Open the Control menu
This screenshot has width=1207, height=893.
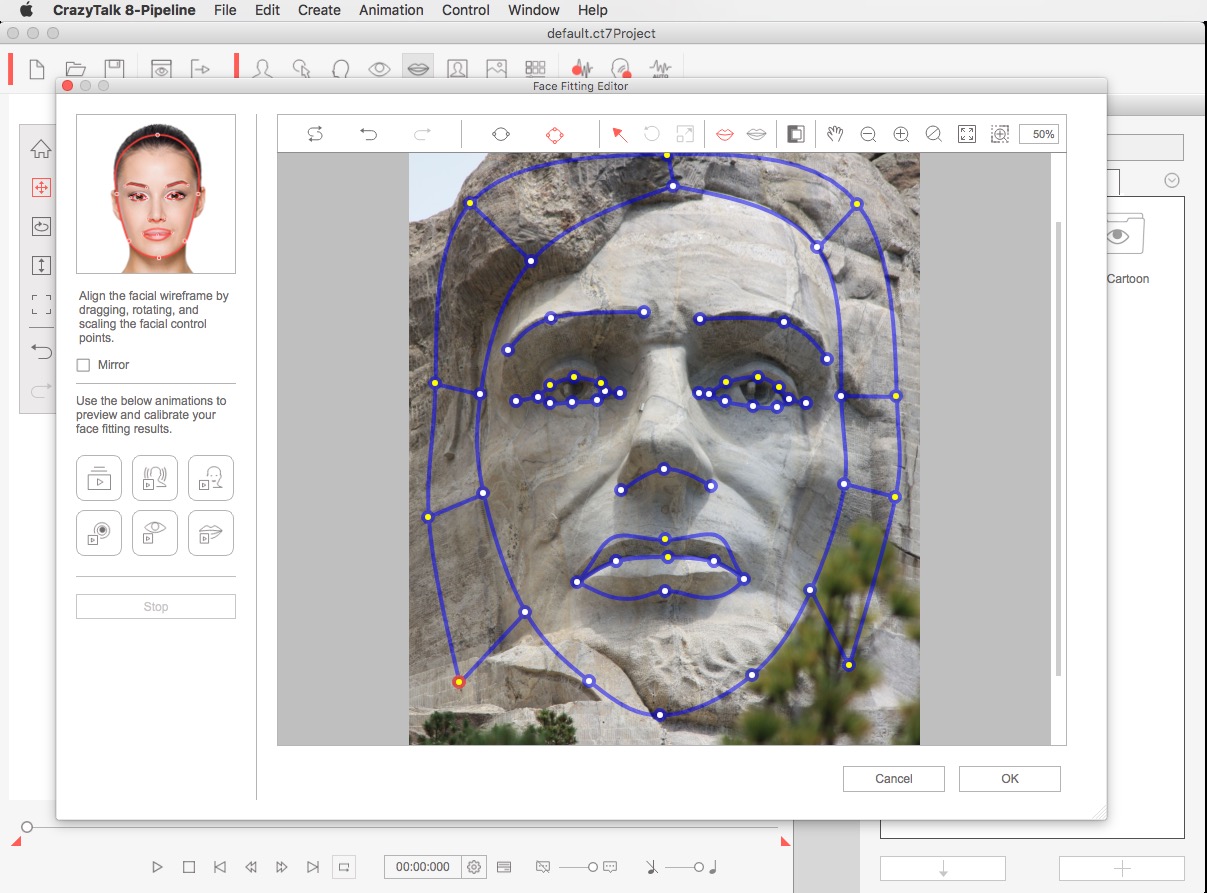click(x=466, y=10)
